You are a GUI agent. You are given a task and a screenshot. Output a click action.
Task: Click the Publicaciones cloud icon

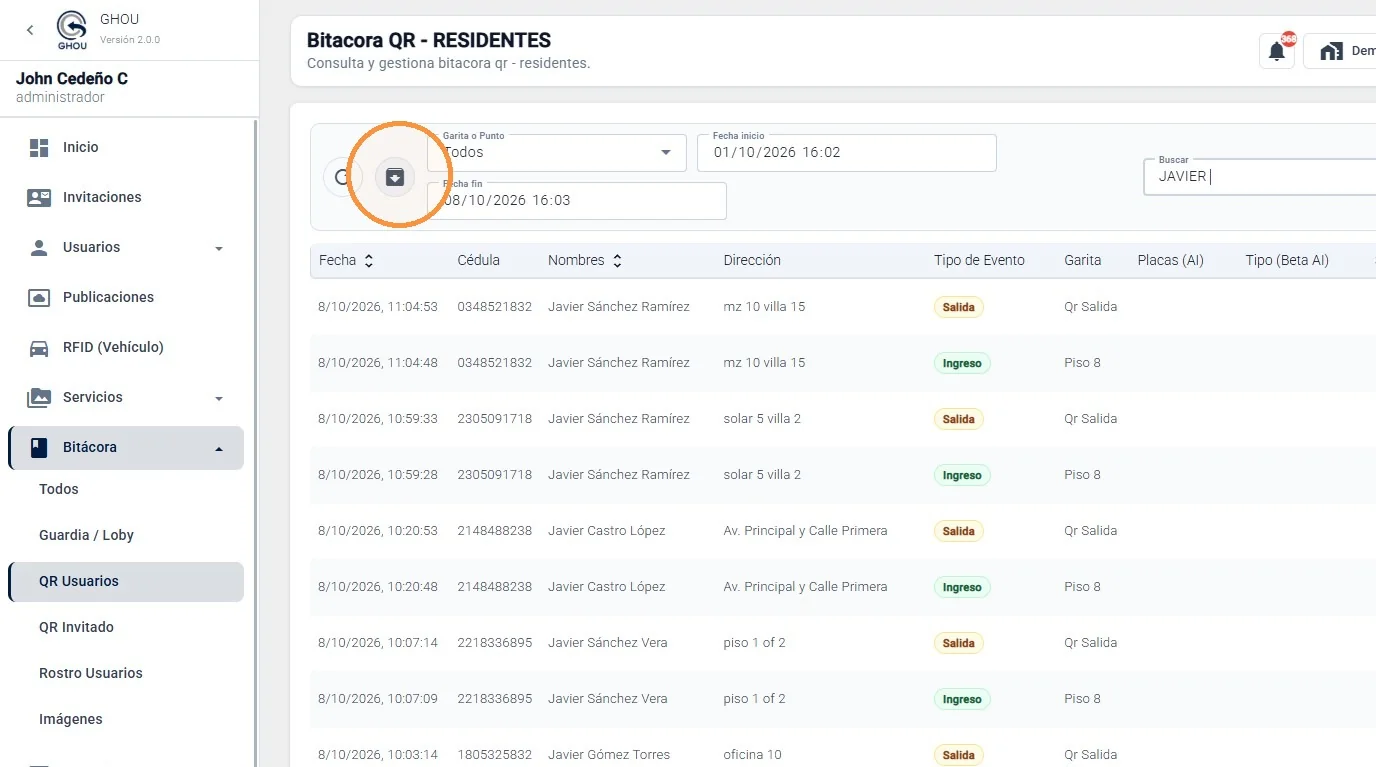pos(39,298)
